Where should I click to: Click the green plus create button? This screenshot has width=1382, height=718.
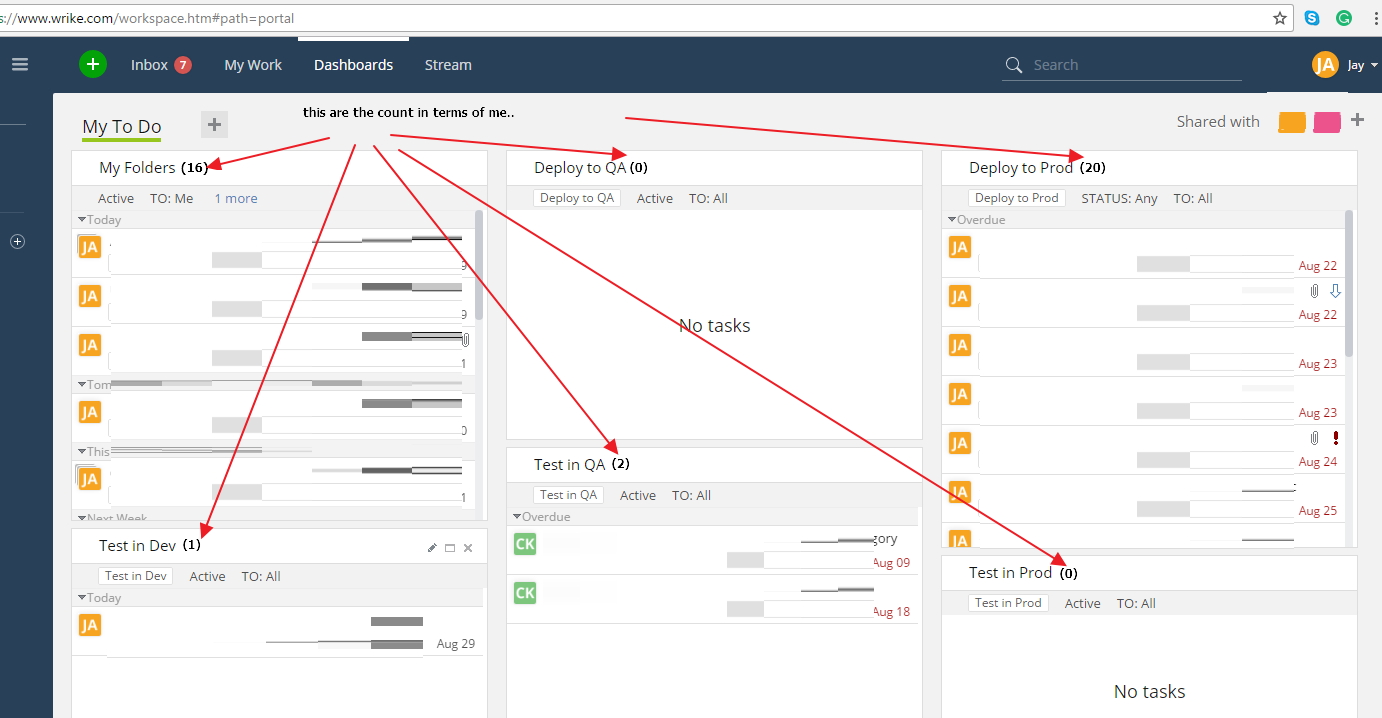pos(92,65)
